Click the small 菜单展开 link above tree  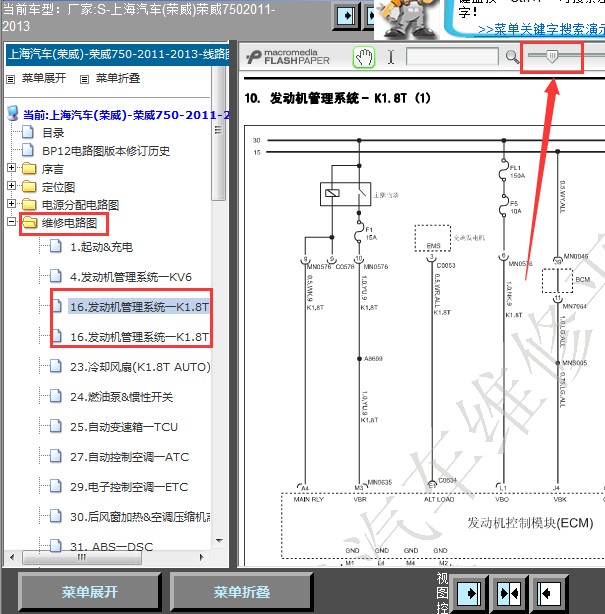43,78
